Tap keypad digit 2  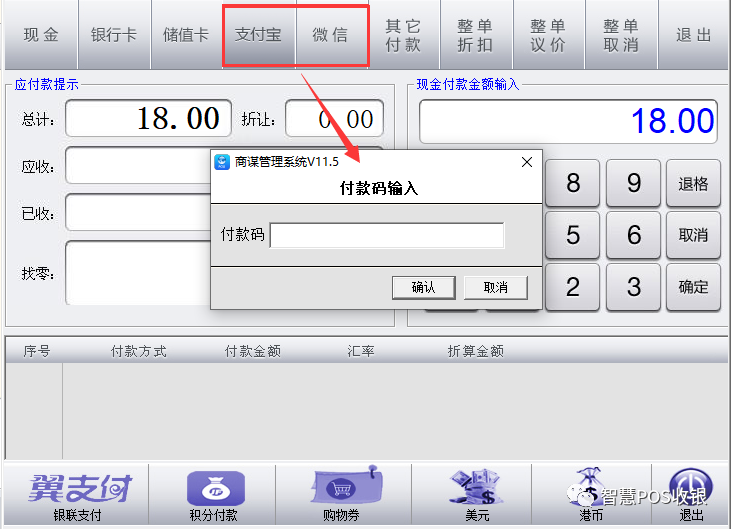pyautogui.click(x=572, y=287)
